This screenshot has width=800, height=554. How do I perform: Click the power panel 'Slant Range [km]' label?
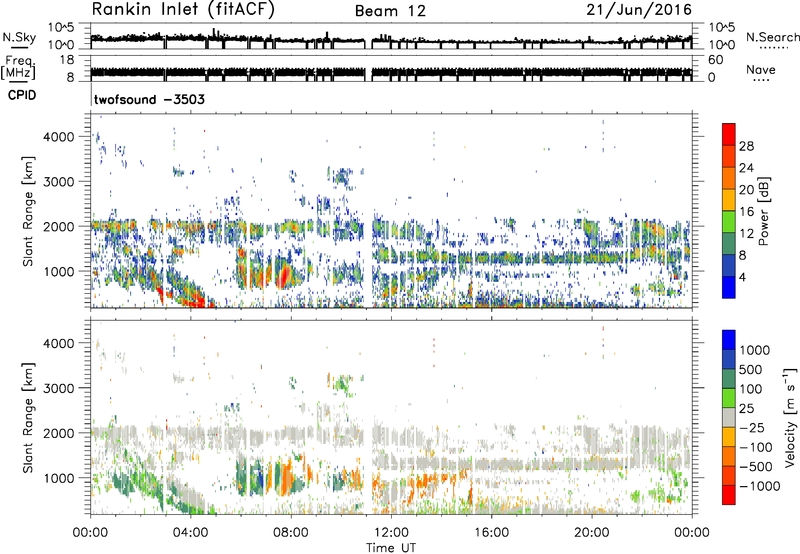pyautogui.click(x=28, y=211)
